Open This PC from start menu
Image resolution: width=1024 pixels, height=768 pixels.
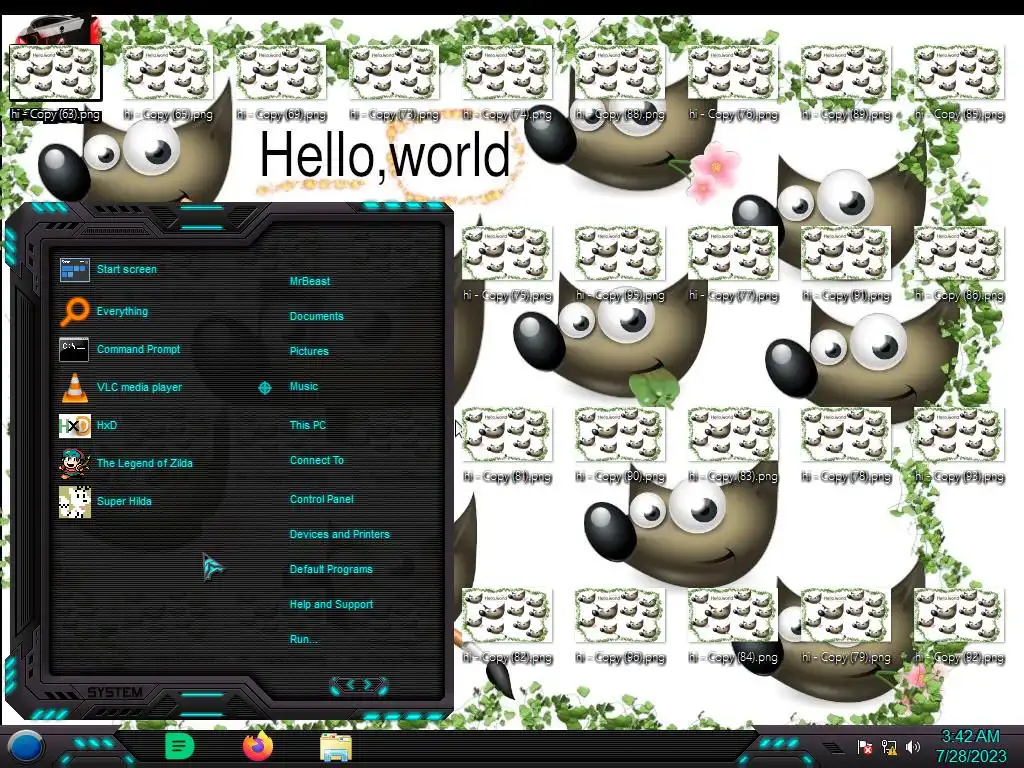click(x=308, y=425)
